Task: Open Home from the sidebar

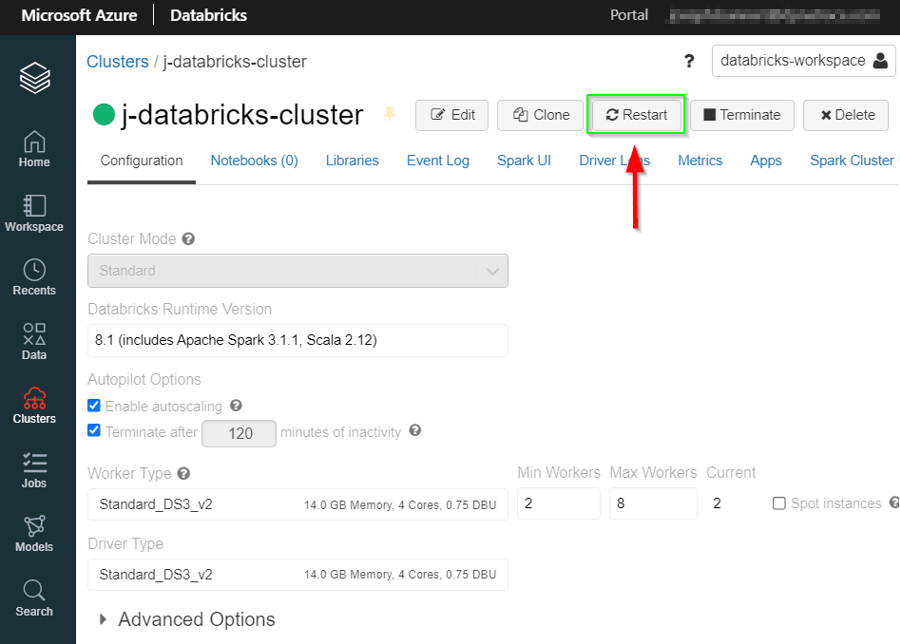Action: point(34,149)
